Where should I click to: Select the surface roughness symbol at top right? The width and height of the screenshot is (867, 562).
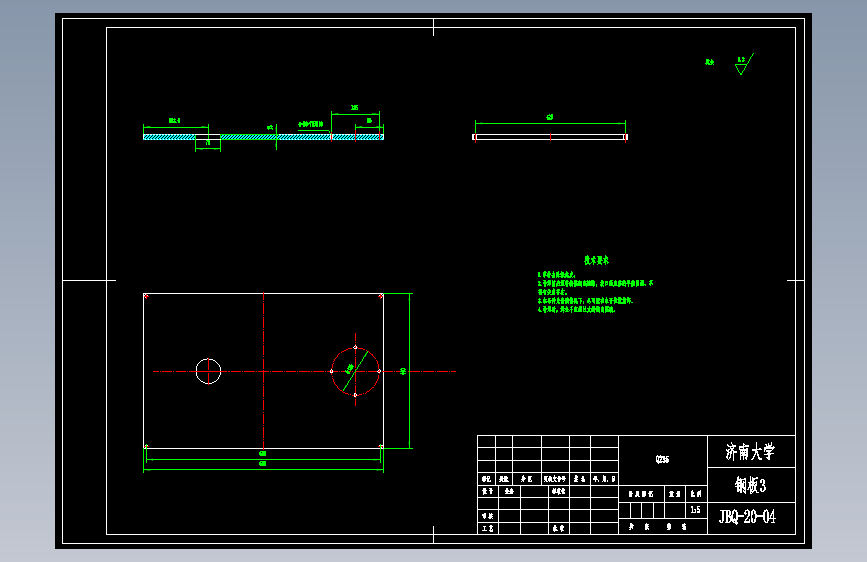(x=744, y=64)
